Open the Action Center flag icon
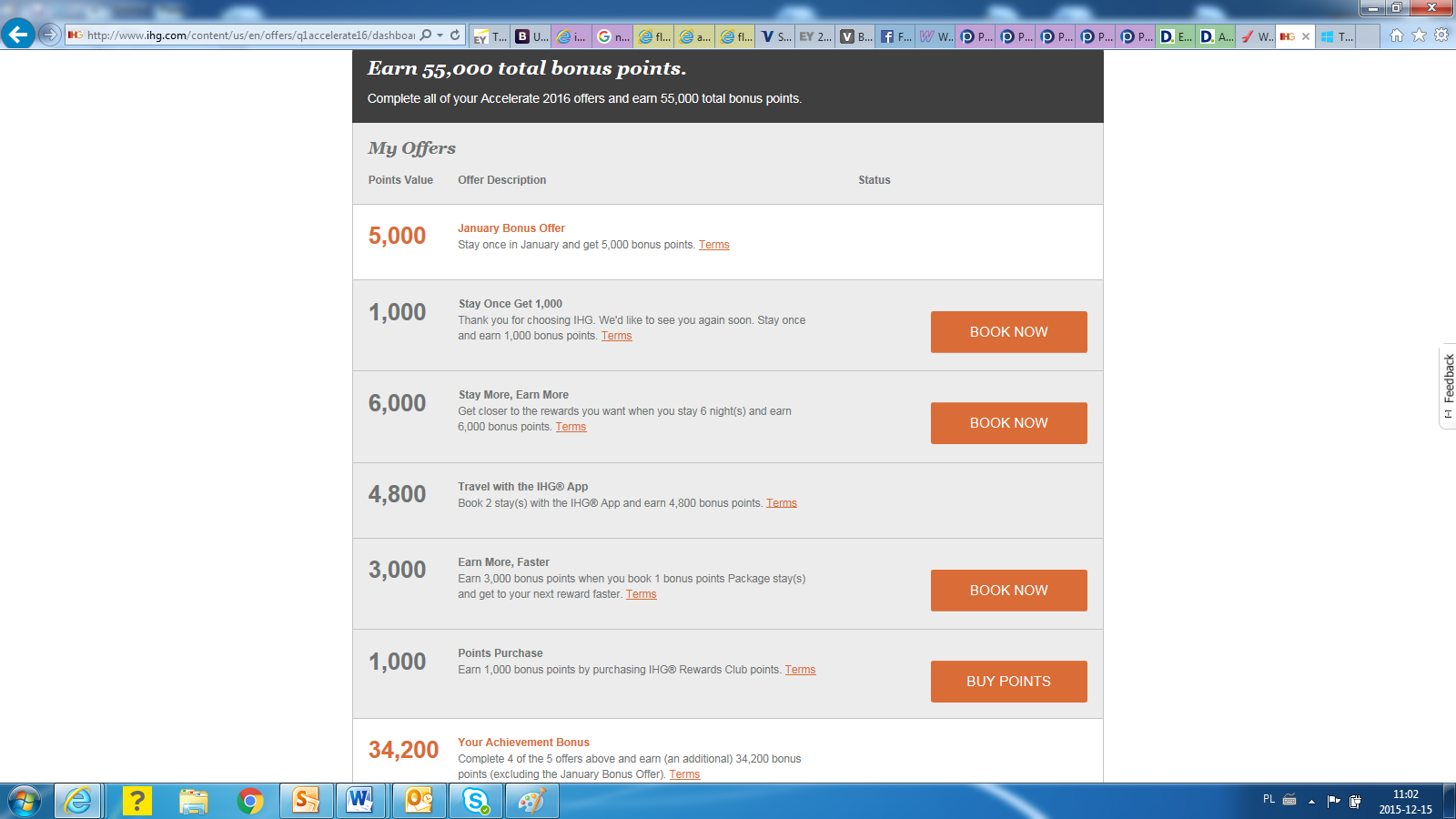This screenshot has height=819, width=1456. click(x=1334, y=801)
